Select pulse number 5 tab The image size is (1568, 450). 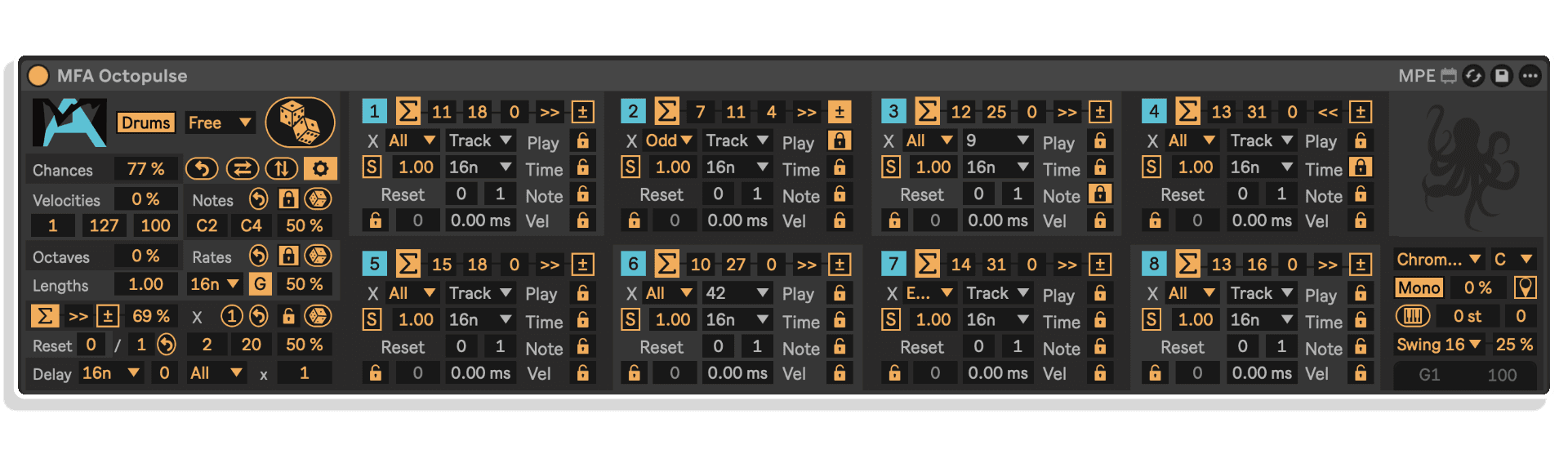click(374, 264)
